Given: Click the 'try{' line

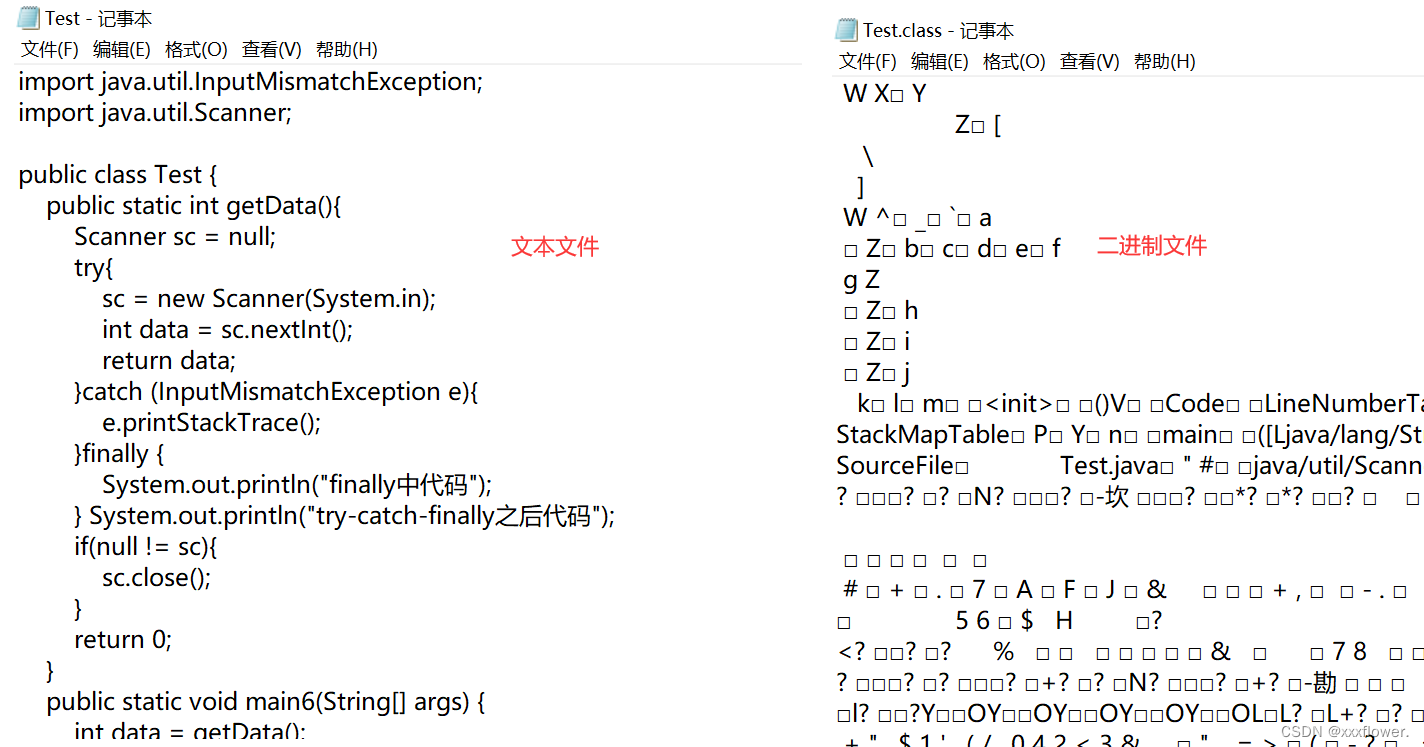Looking at the screenshot, I should pyautogui.click(x=94, y=268).
